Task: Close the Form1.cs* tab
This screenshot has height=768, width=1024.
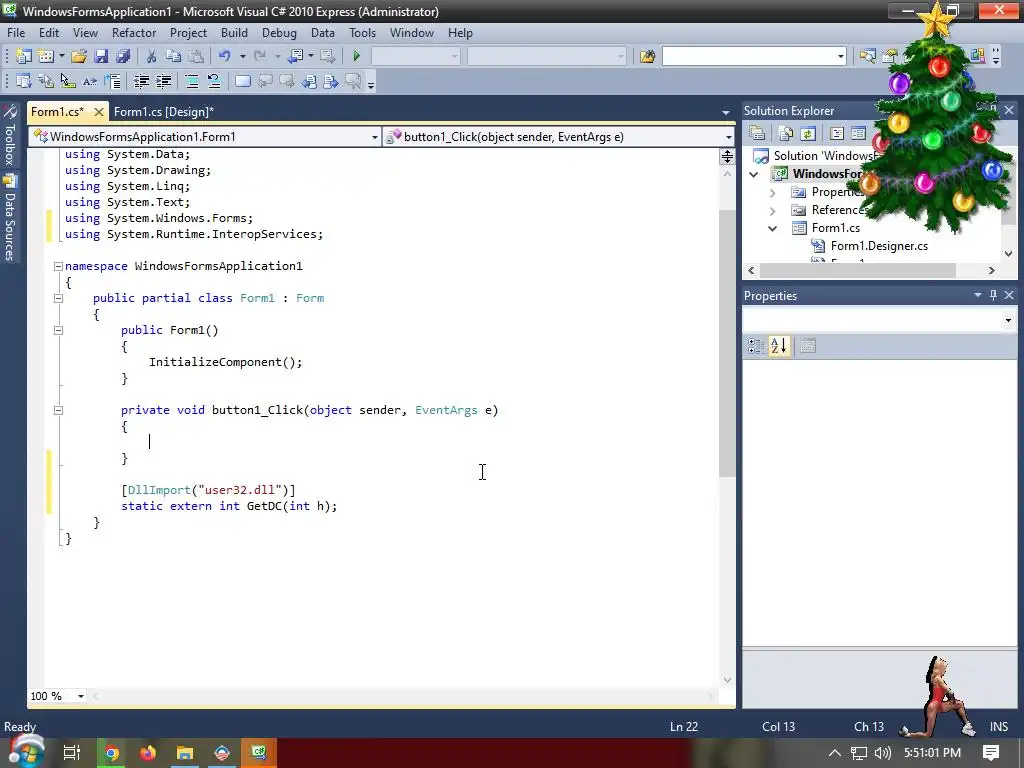Action: [x=99, y=112]
